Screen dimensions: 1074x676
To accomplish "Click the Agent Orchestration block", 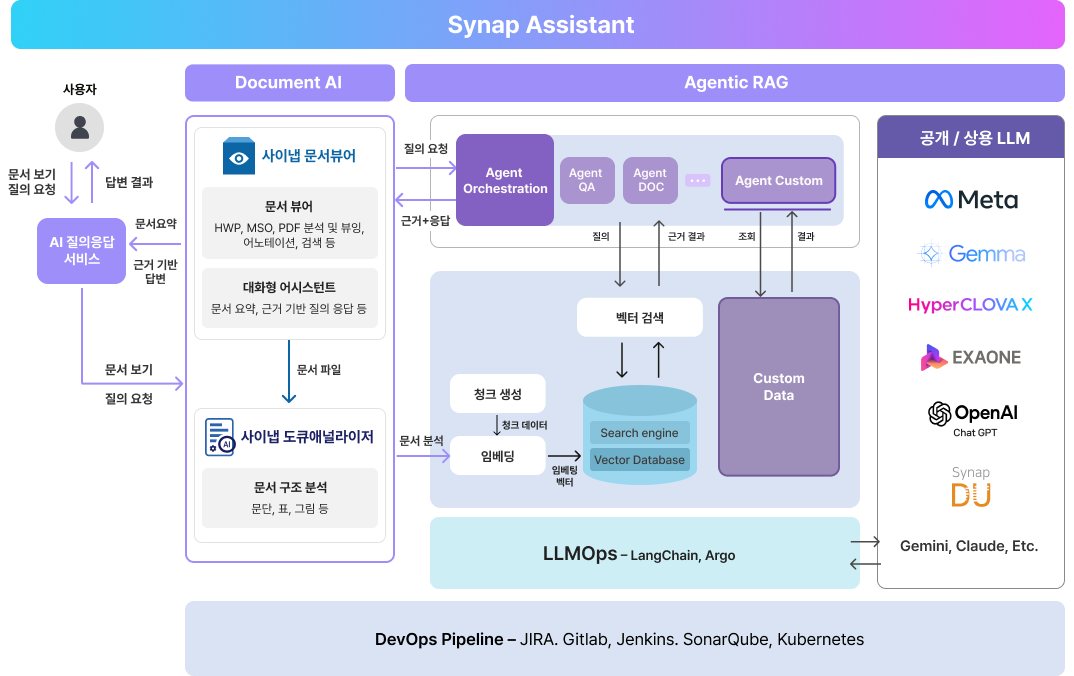I will [505, 181].
